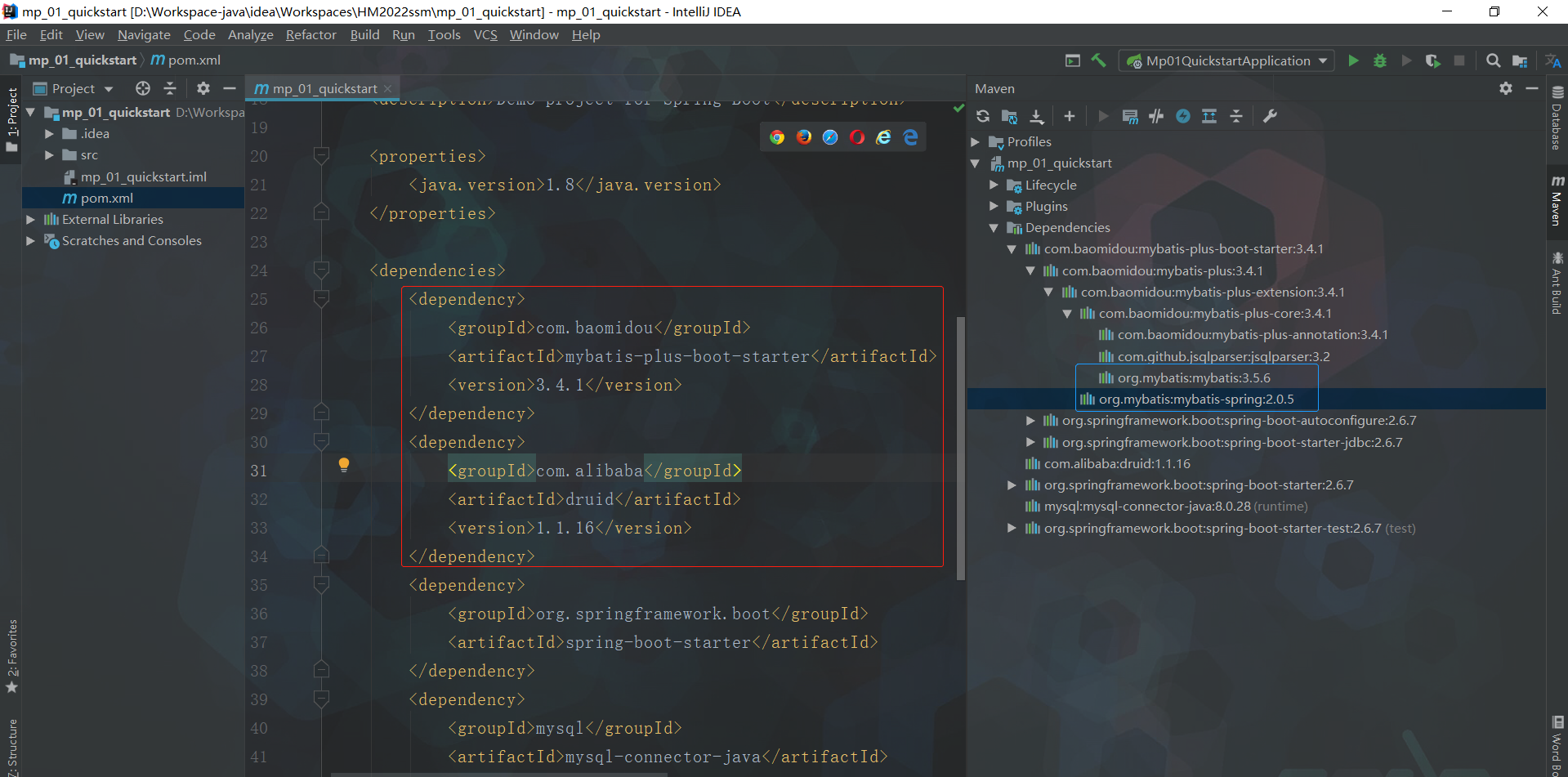
Task: Open Project panel gear settings
Action: tap(203, 88)
